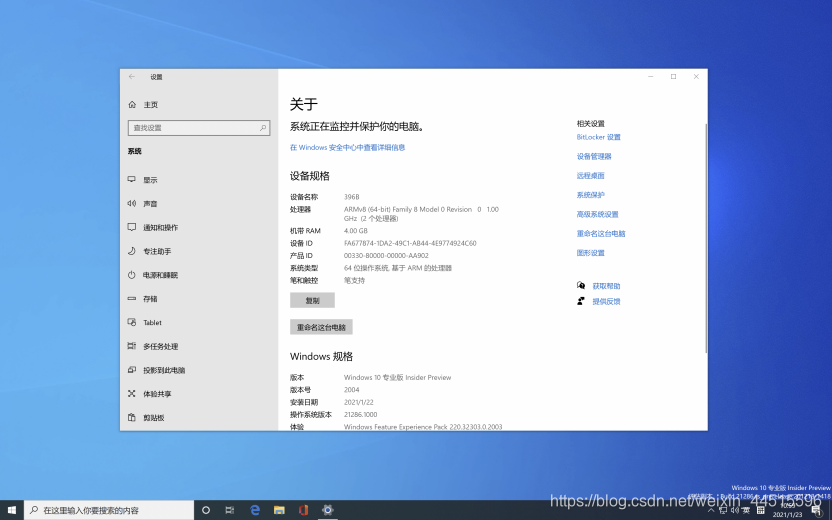Open Cortana circle on taskbar
The width and height of the screenshot is (832, 520).
206,510
